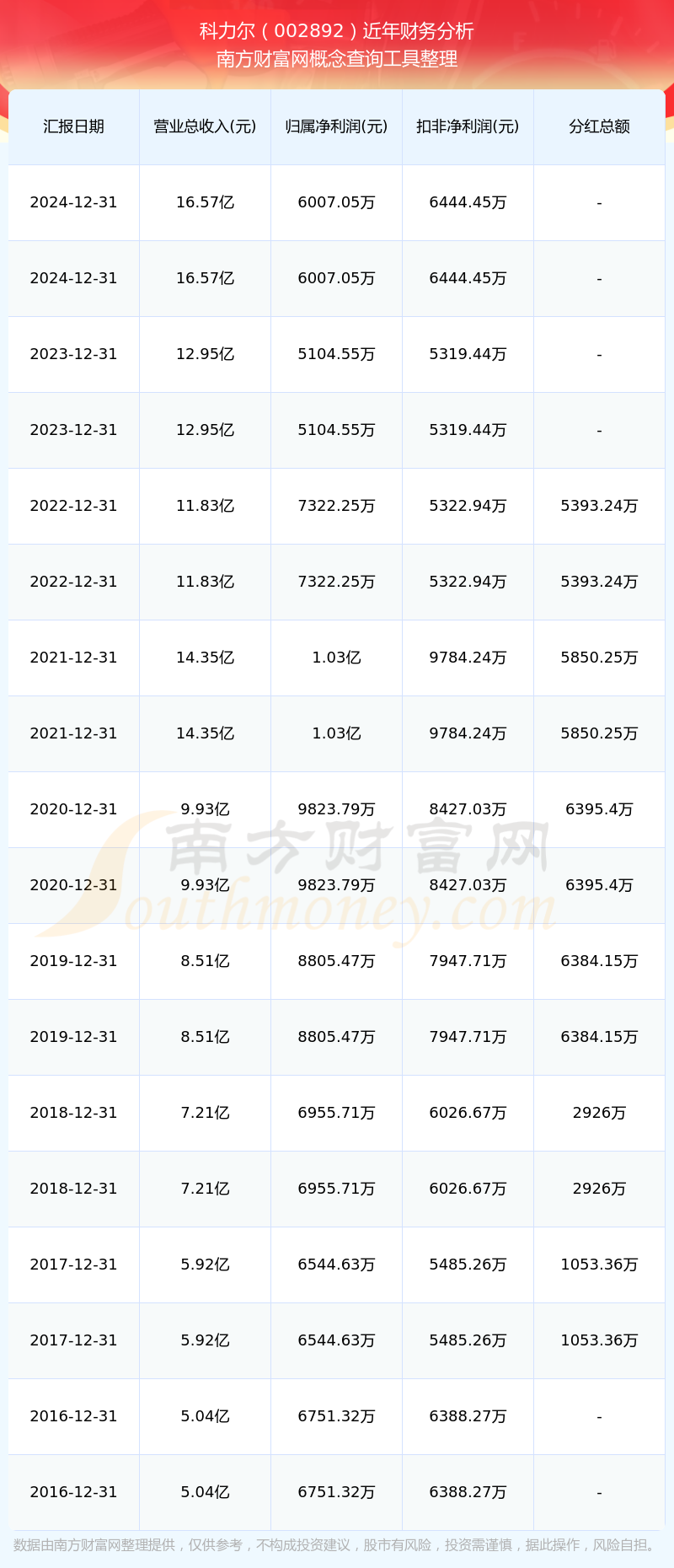Click the first 8805.47万 net profit cell
674x1568 pixels.
click(336, 961)
